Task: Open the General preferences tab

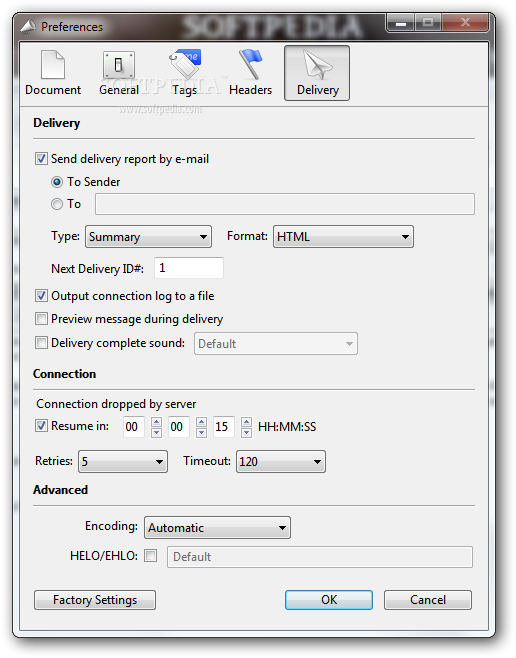Action: (x=119, y=73)
